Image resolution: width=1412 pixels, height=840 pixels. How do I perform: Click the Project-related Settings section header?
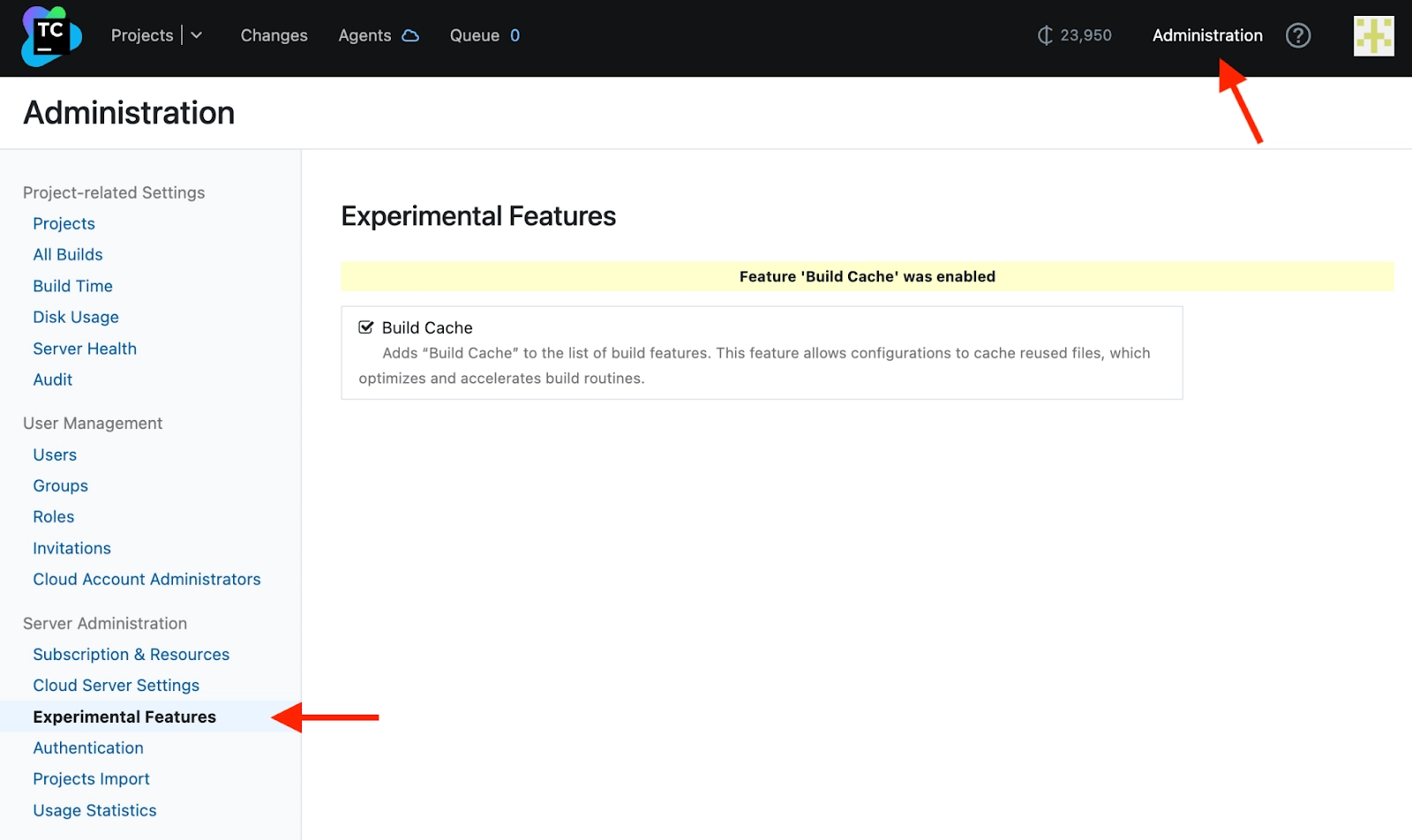pyautogui.click(x=114, y=192)
